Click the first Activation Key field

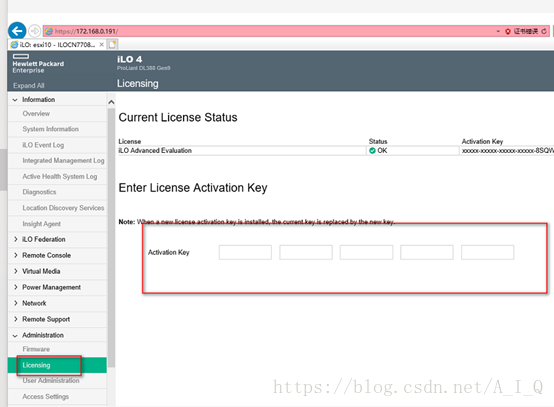point(245,252)
